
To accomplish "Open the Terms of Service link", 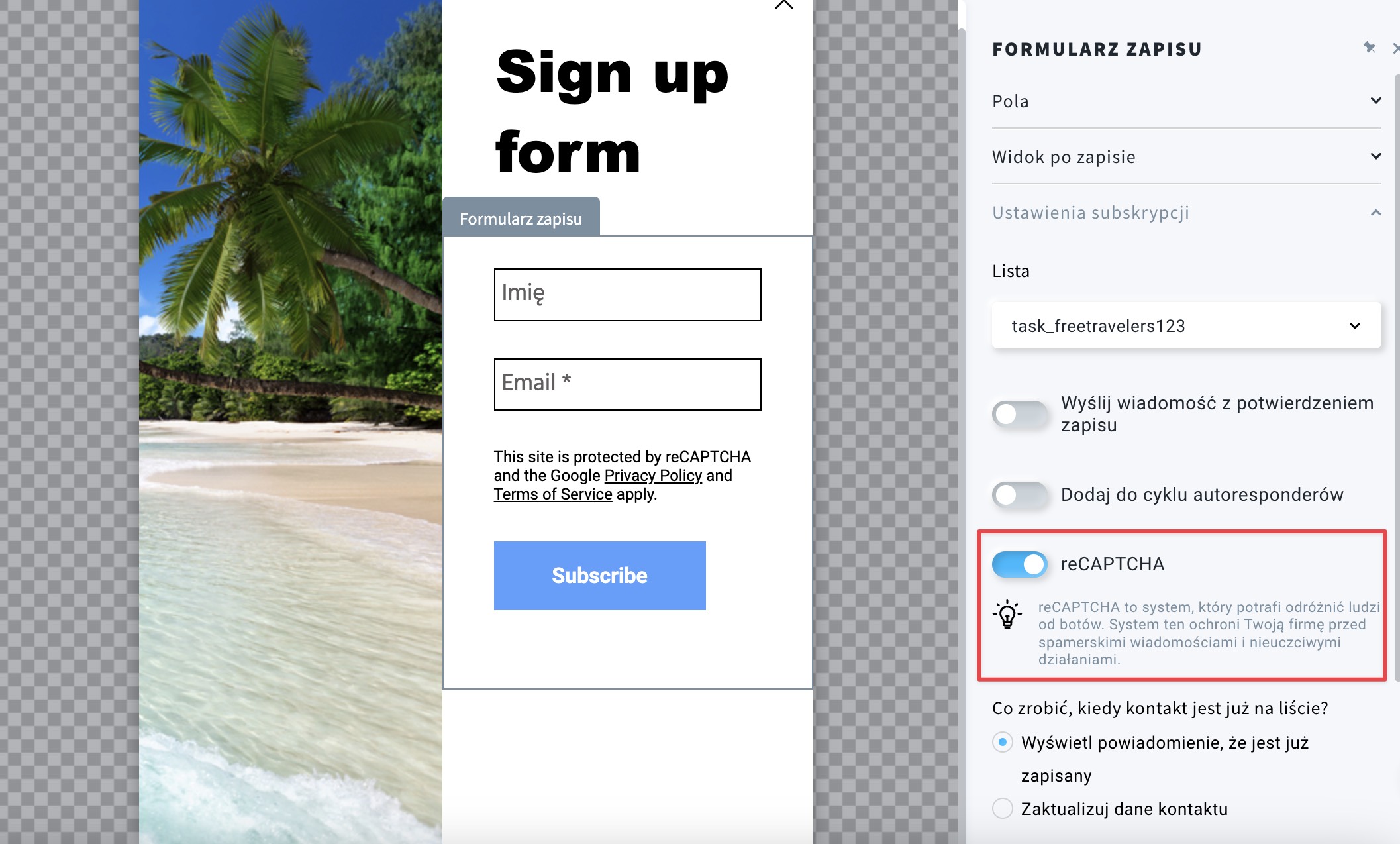I will coord(553,494).
